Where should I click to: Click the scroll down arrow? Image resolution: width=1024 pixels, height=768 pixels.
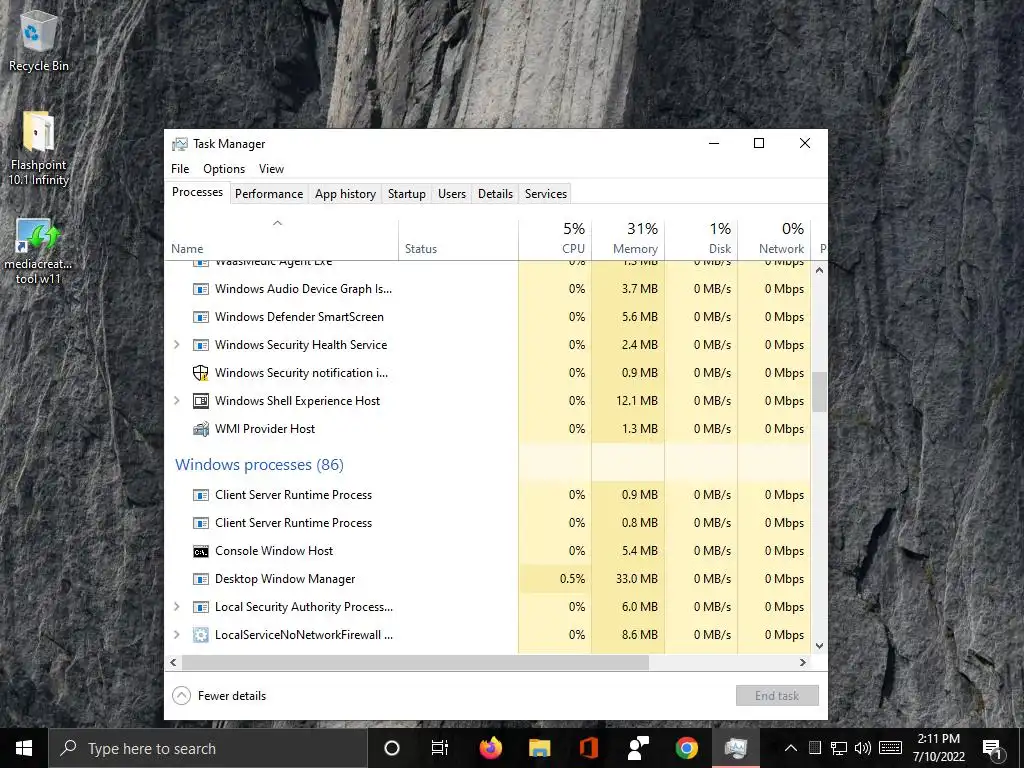click(820, 646)
